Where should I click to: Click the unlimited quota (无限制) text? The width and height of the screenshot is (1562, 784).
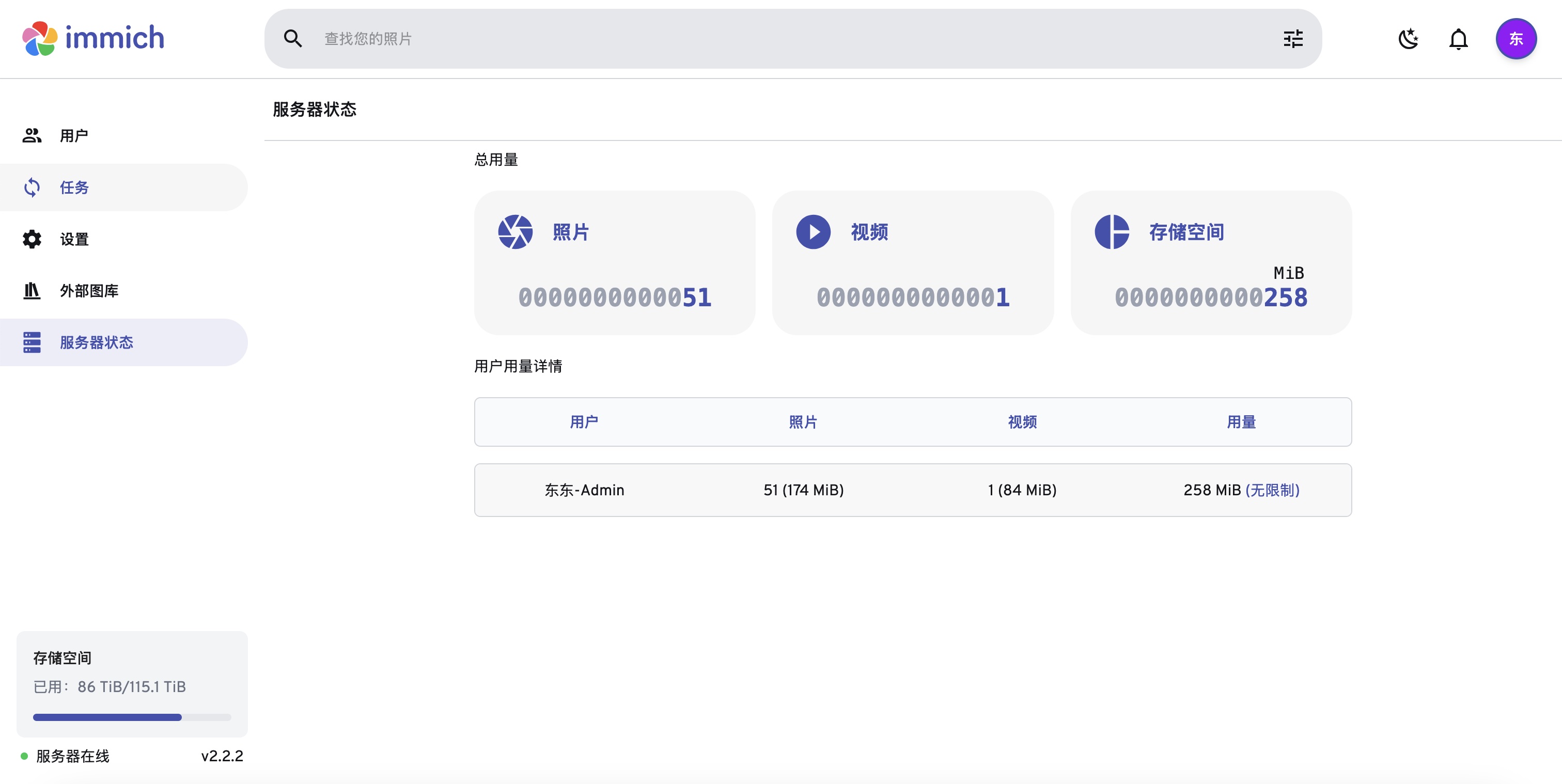point(1272,490)
